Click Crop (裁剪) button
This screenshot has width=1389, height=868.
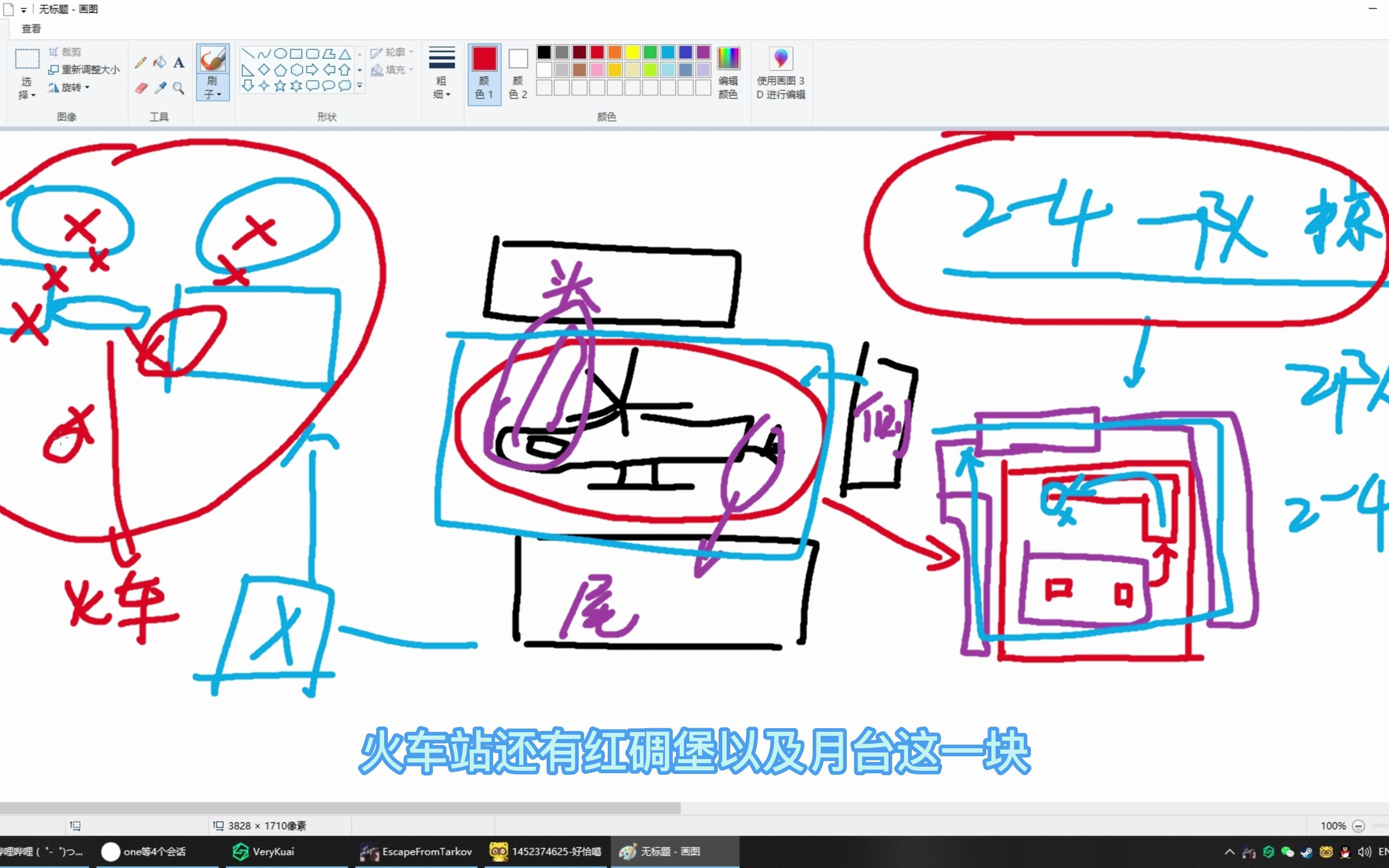coord(65,52)
